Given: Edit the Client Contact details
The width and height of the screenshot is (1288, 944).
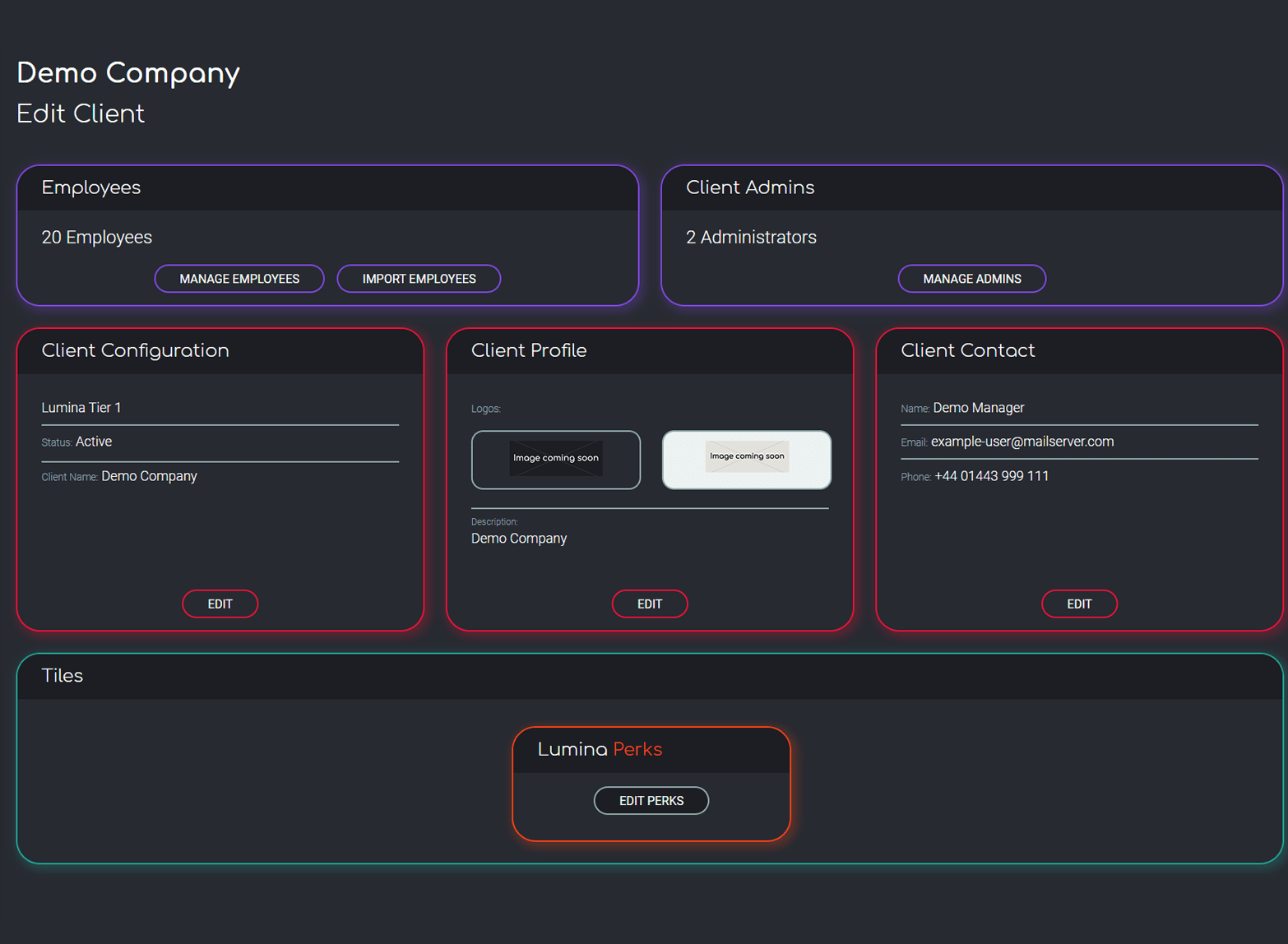Looking at the screenshot, I should pyautogui.click(x=1079, y=604).
